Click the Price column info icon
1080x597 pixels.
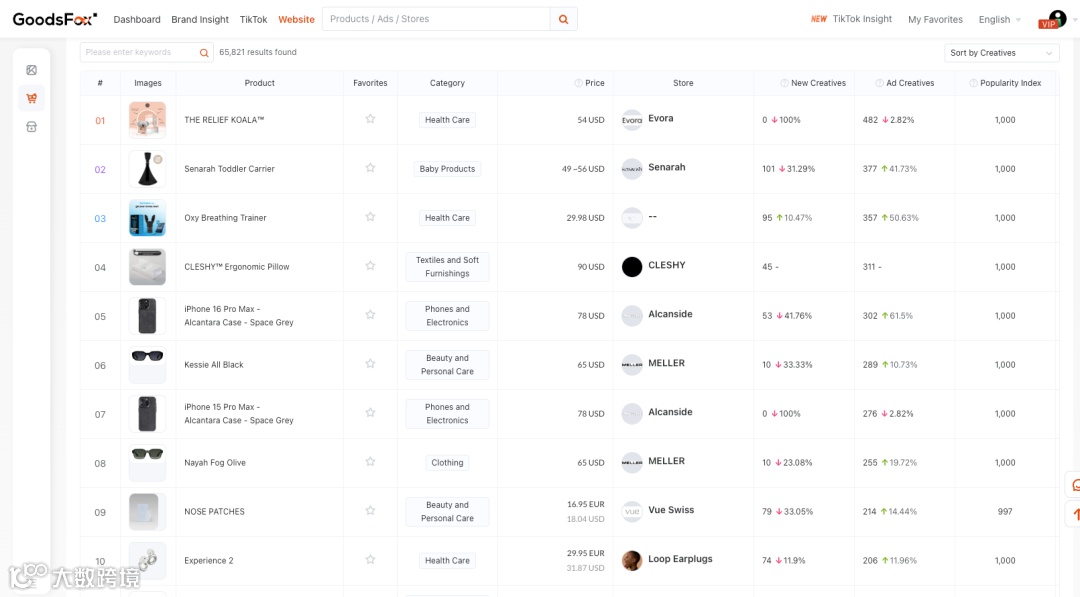coord(579,83)
